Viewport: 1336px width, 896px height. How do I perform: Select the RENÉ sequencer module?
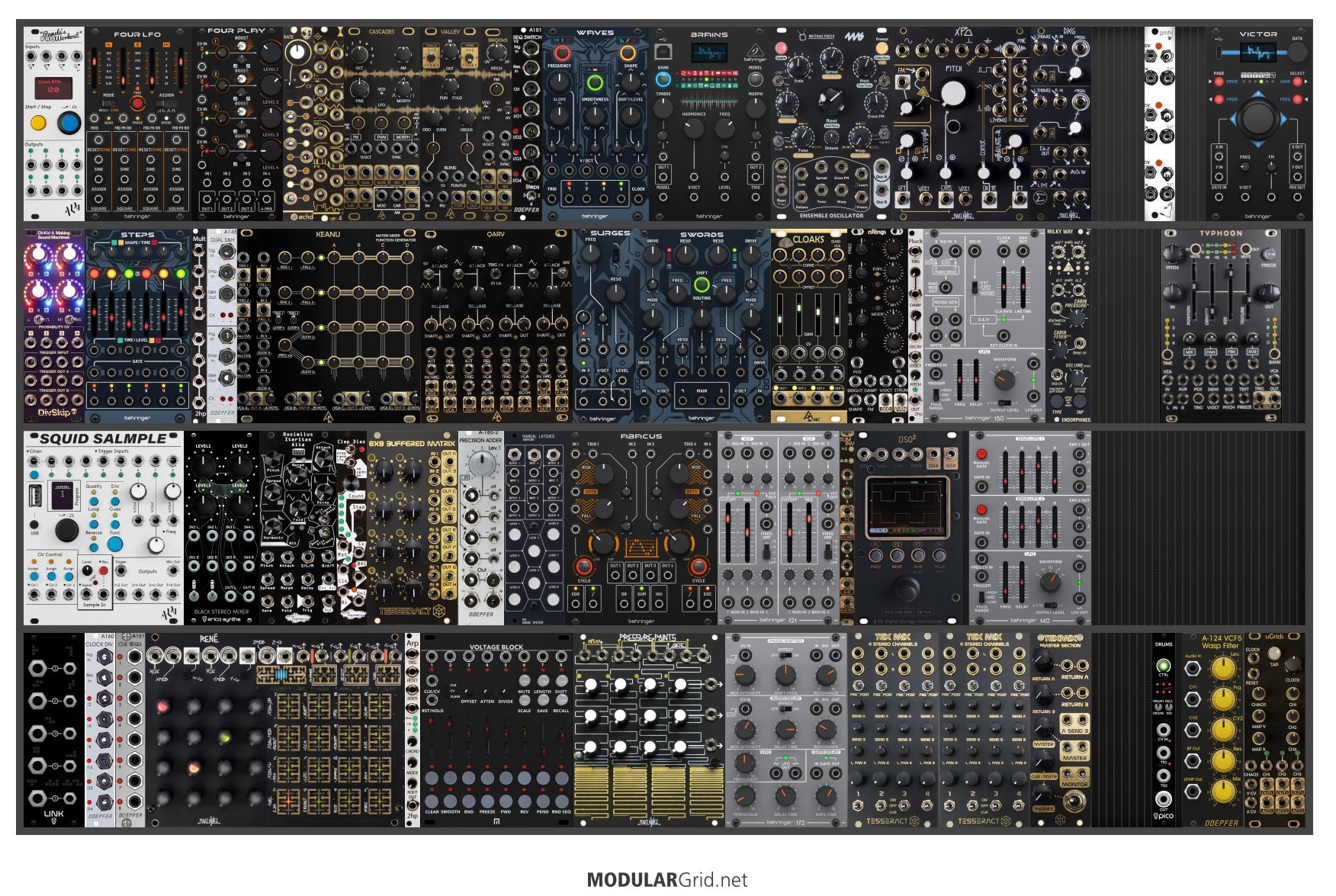[275, 730]
